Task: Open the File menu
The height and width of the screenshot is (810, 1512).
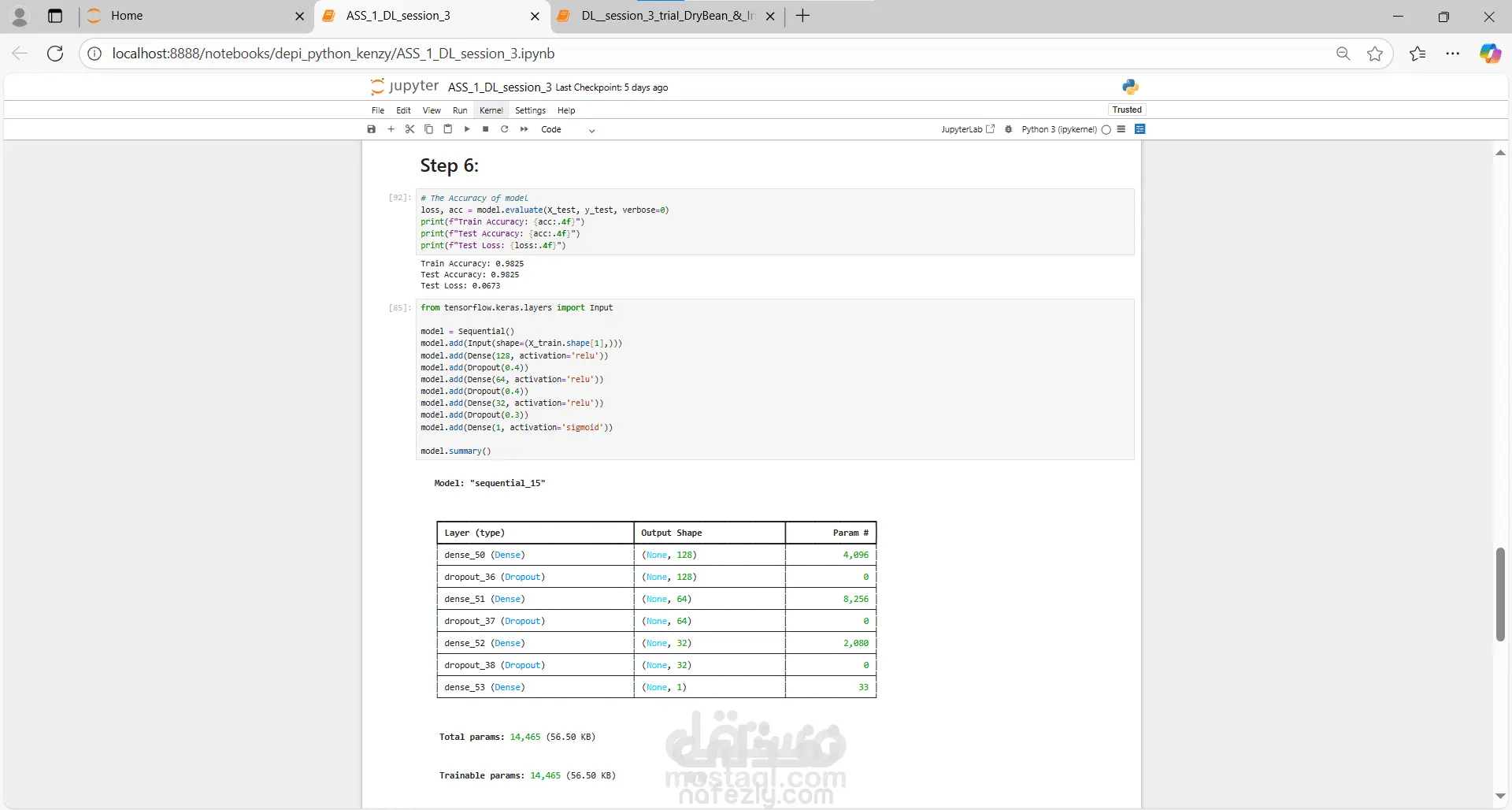Action: (x=378, y=110)
